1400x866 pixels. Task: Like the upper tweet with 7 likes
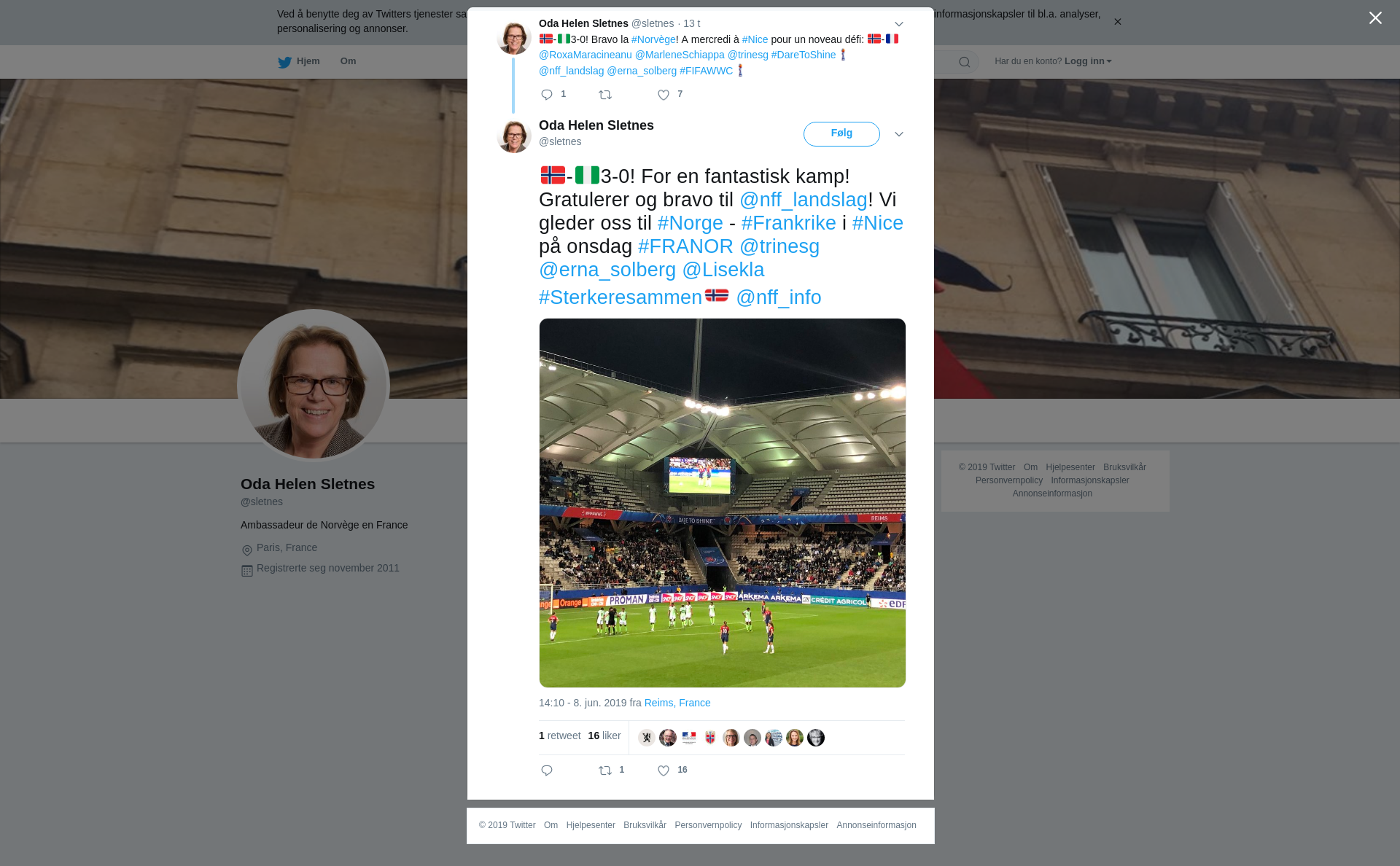tap(664, 95)
